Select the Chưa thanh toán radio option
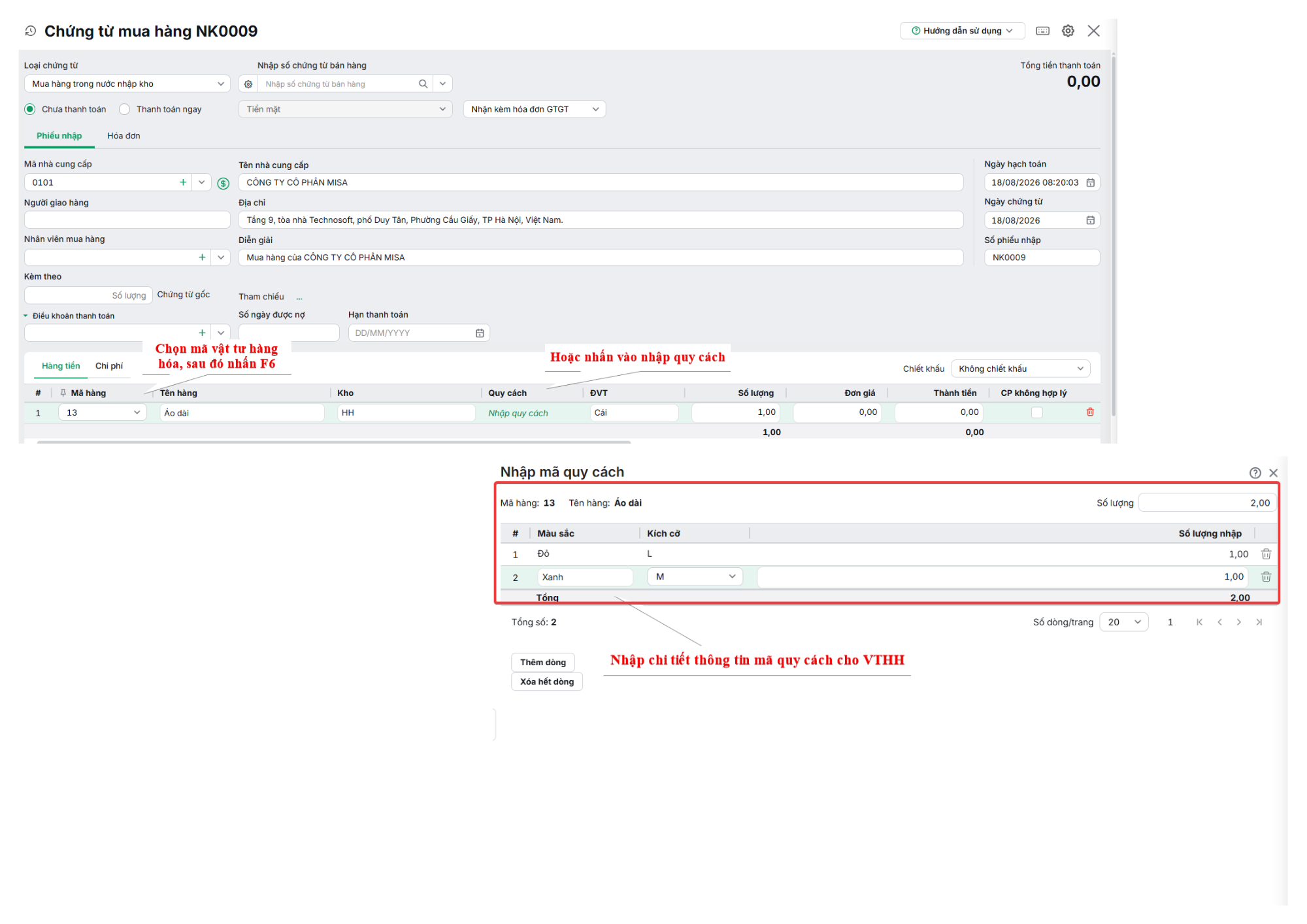The width and height of the screenshot is (1307, 924). coord(30,109)
